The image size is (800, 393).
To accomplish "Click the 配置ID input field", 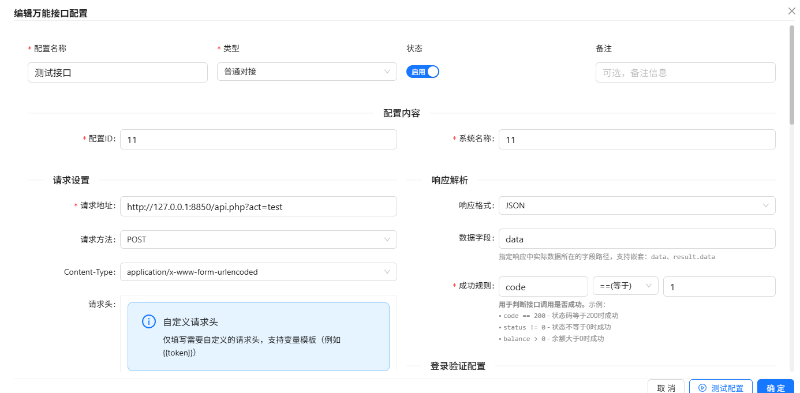I will (x=258, y=139).
